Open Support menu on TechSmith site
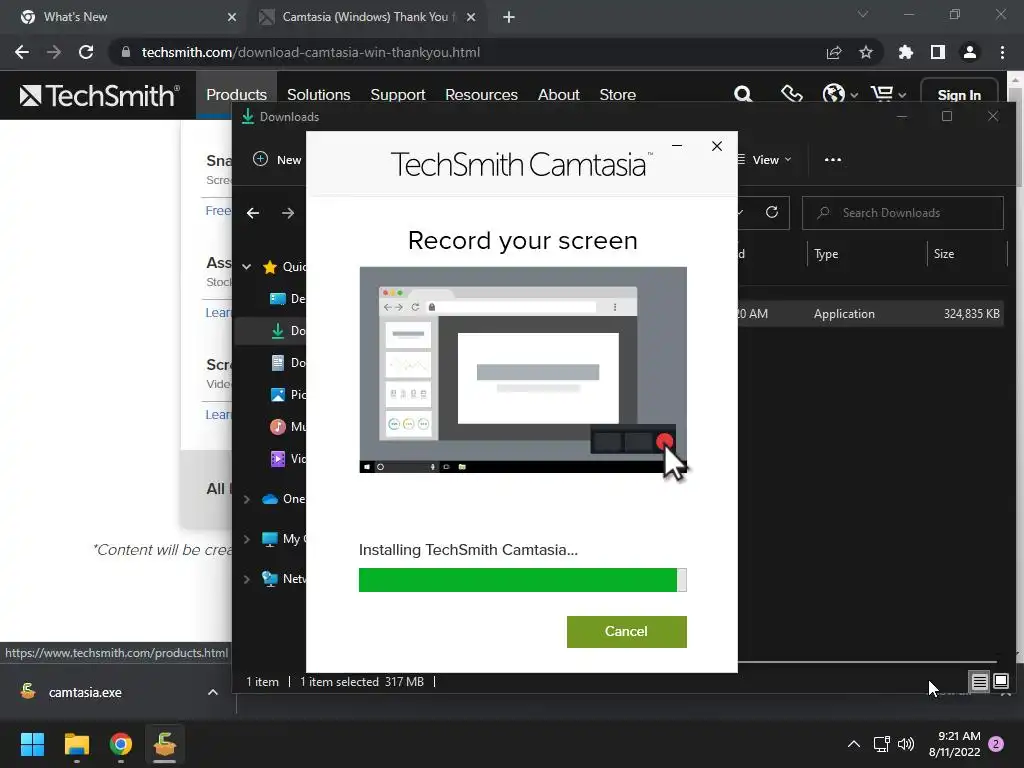Viewport: 1024px width, 768px height. click(x=398, y=95)
